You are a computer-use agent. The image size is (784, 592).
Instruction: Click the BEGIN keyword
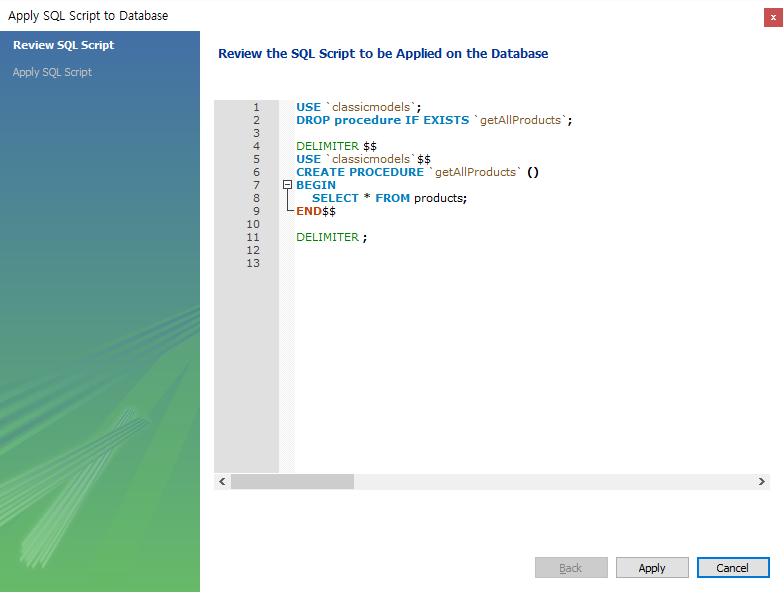[316, 185]
